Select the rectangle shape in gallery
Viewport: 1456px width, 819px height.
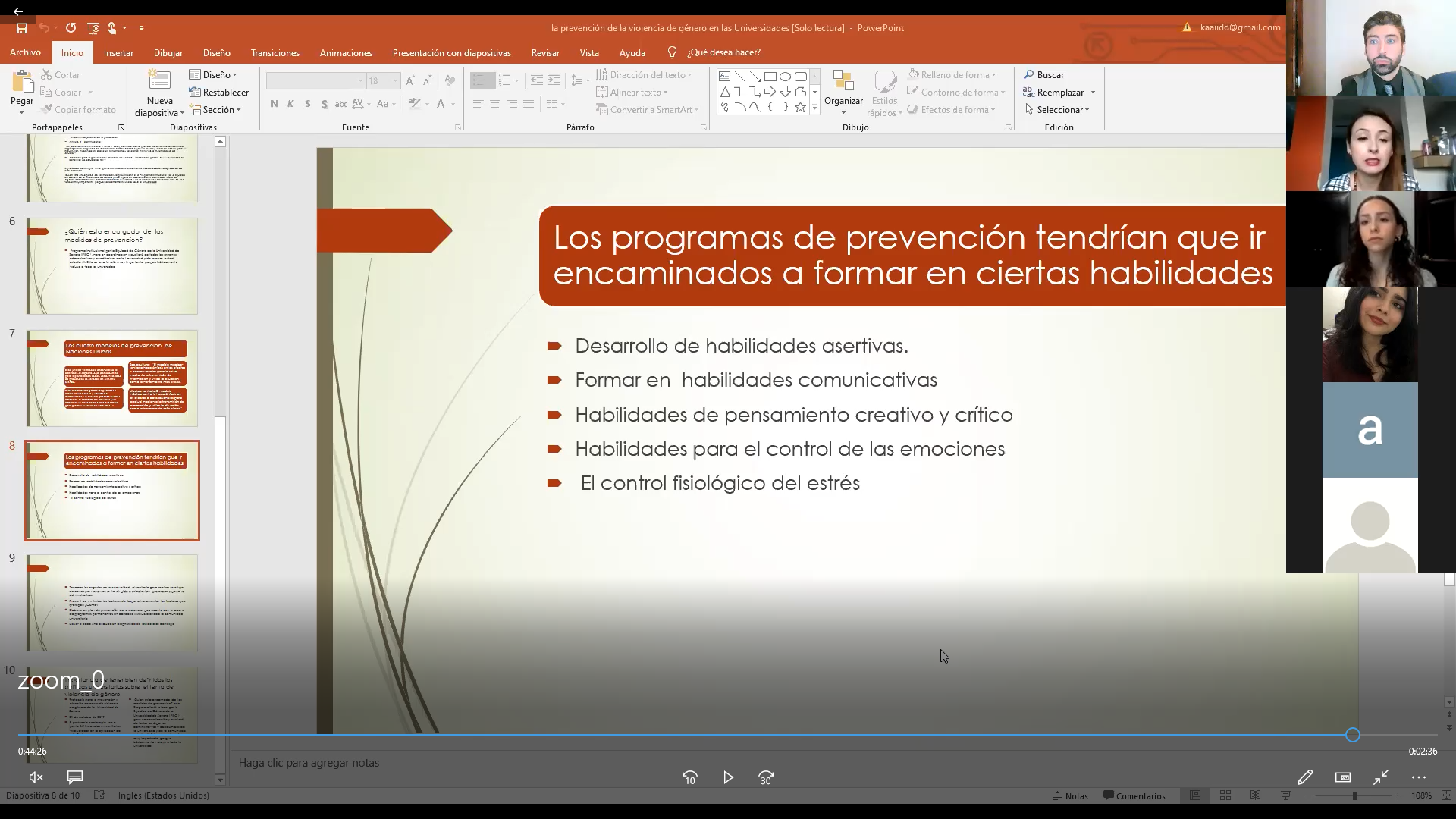(x=770, y=77)
